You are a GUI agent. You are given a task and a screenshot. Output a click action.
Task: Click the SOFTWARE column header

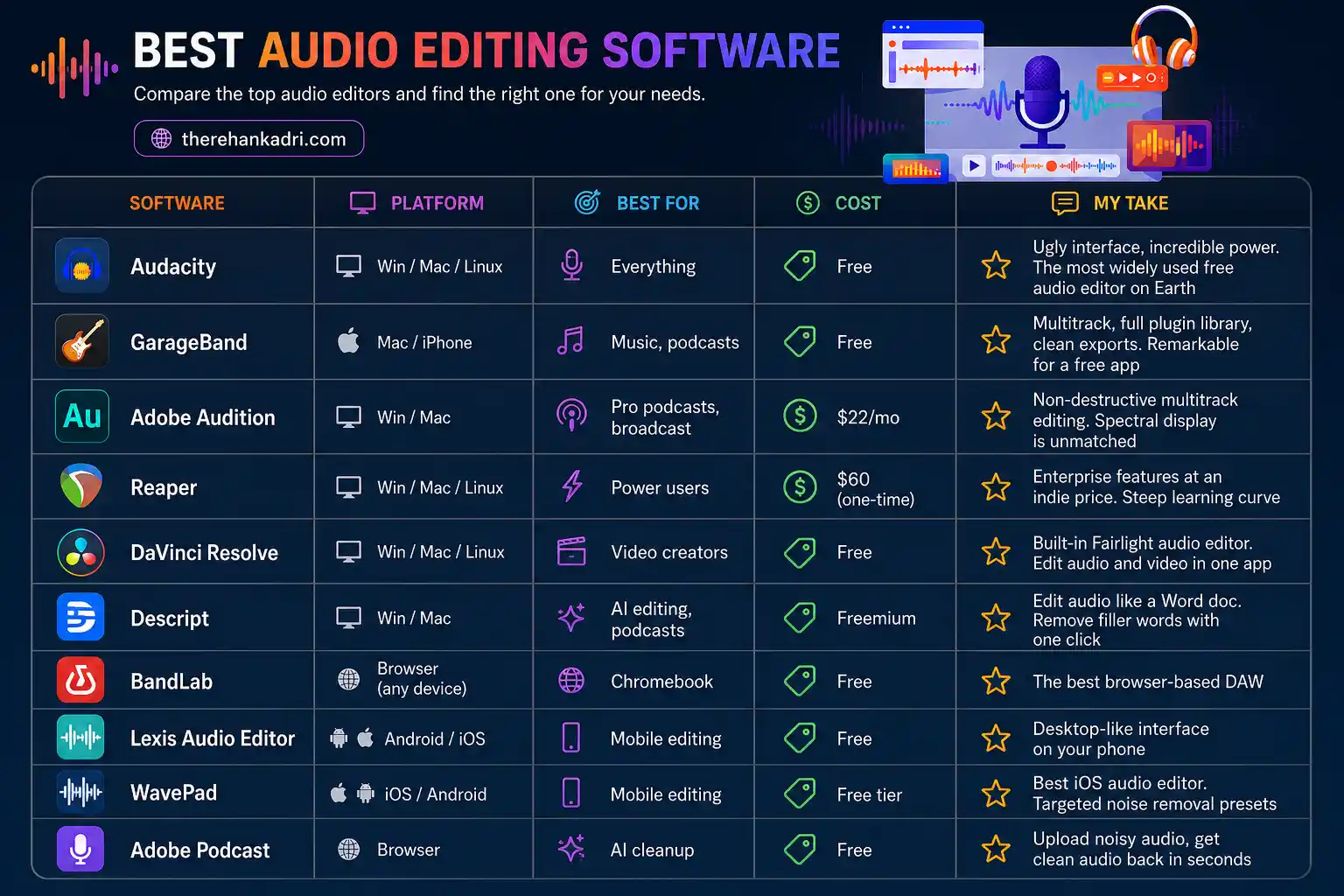pos(177,203)
